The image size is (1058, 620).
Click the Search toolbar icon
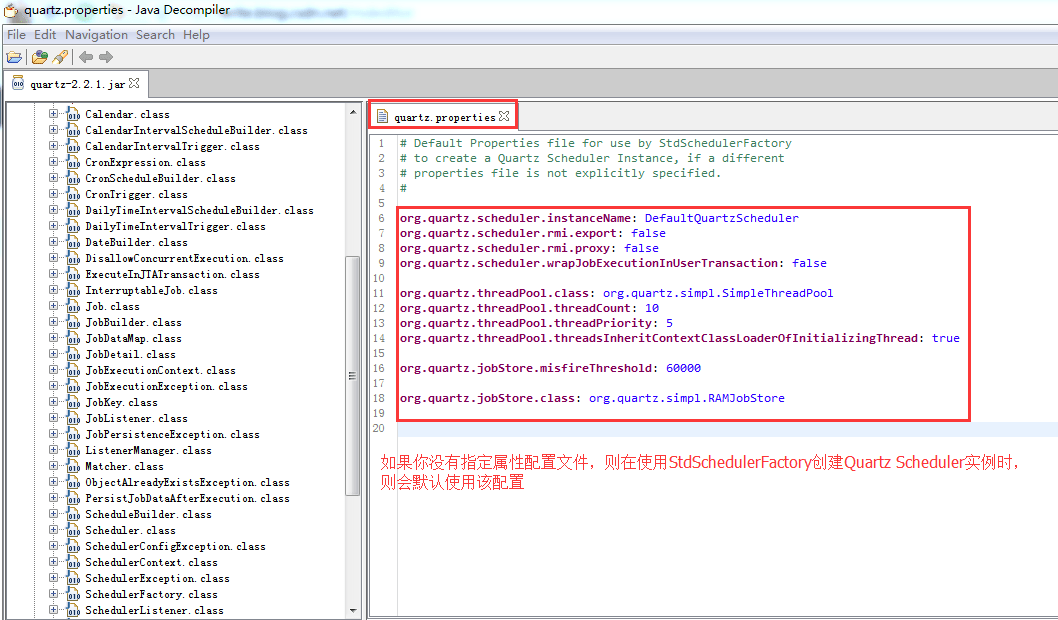pos(58,57)
